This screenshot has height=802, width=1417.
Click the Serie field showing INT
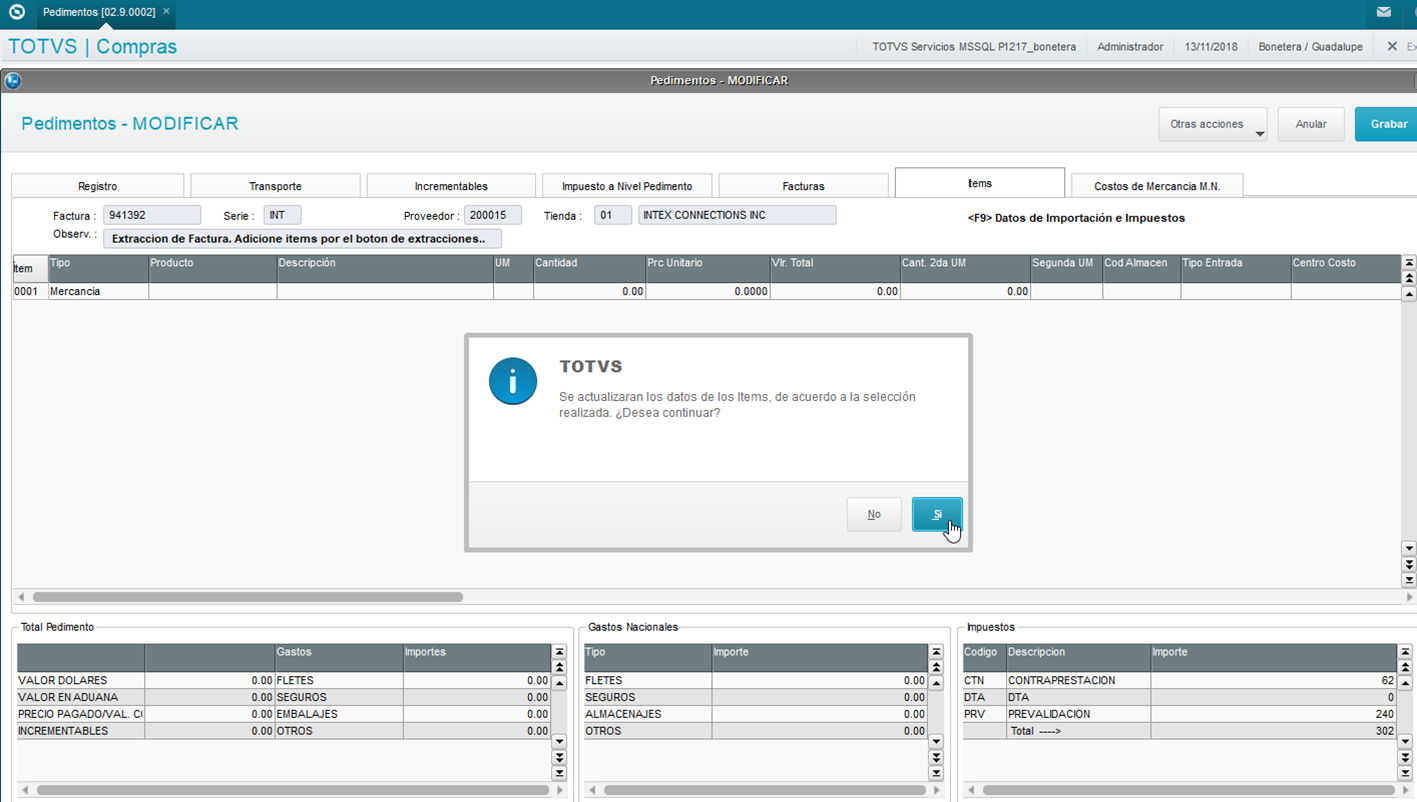pyautogui.click(x=282, y=215)
